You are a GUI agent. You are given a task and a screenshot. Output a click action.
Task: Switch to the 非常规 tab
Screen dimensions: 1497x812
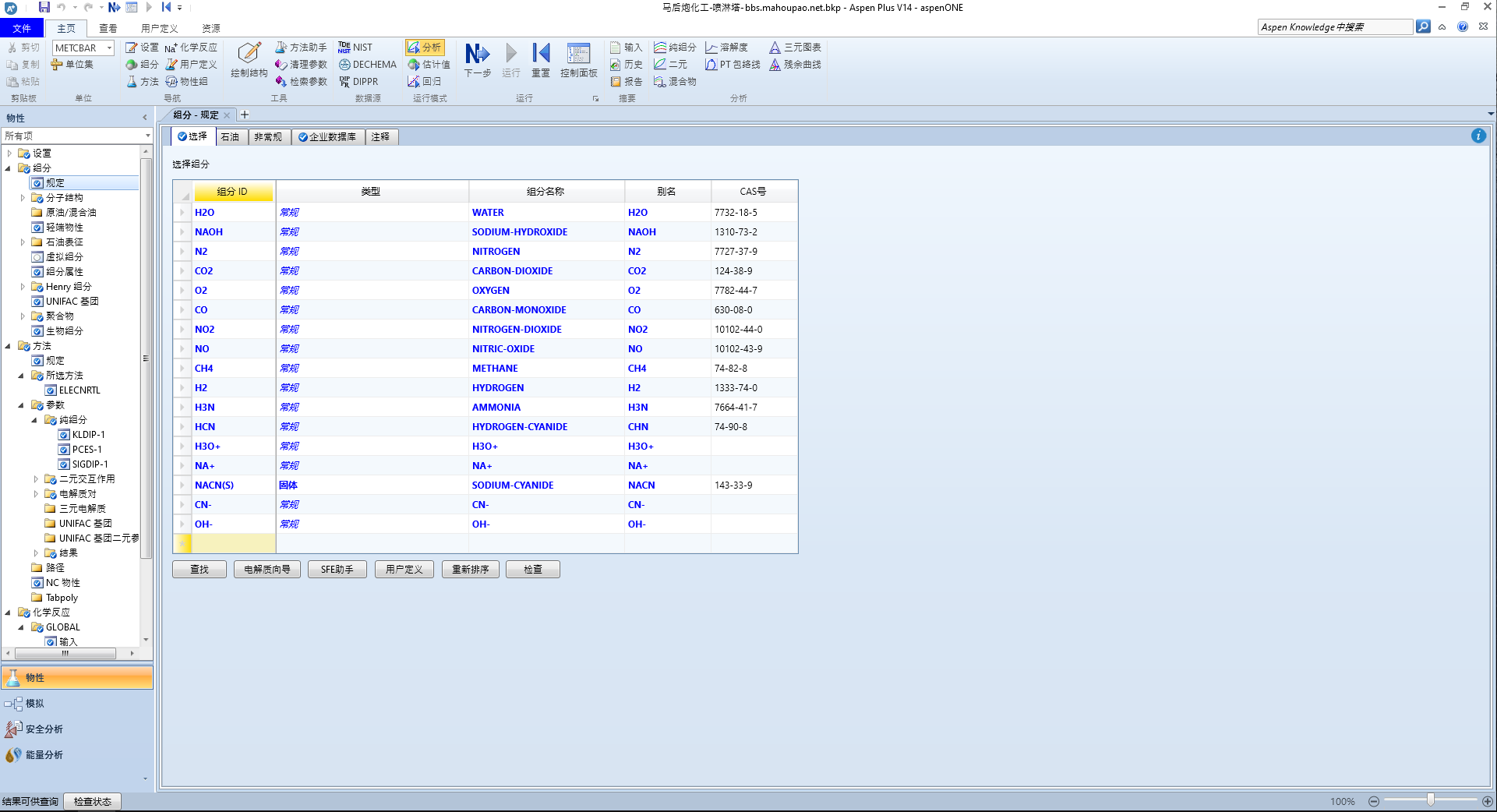(268, 137)
